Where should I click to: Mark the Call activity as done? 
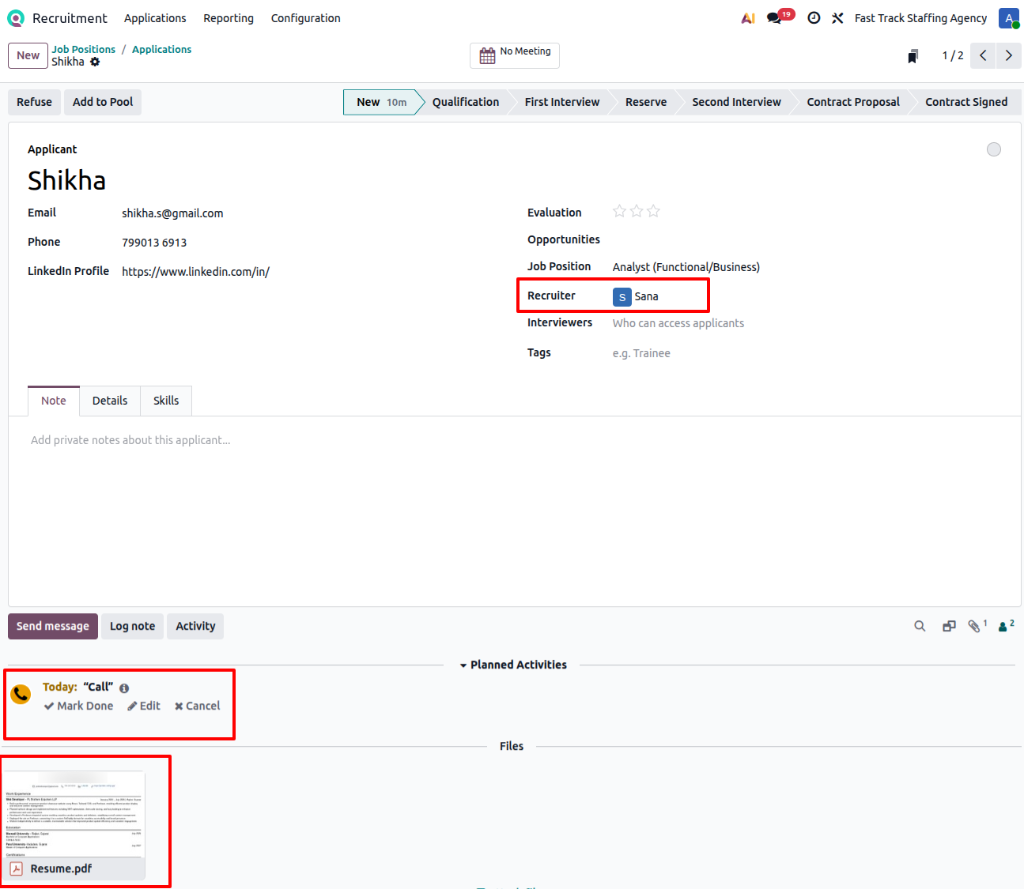point(79,706)
